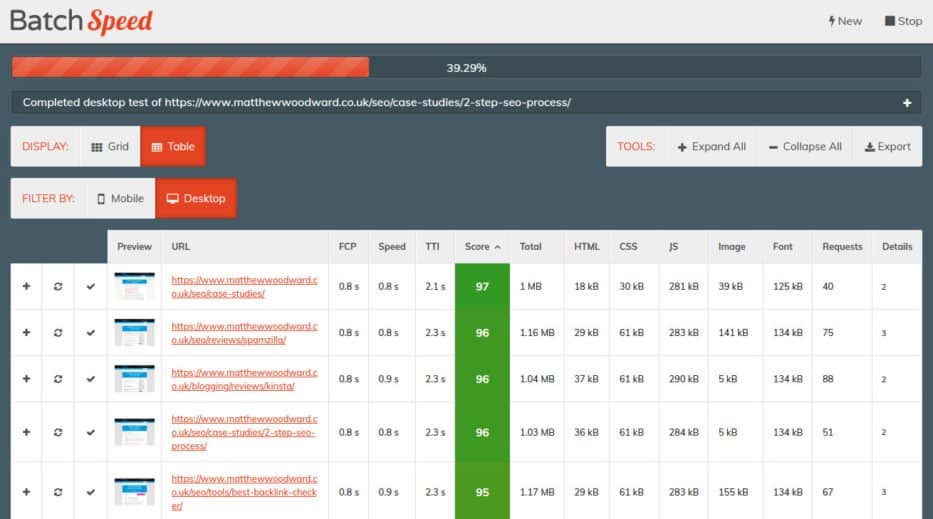
Task: Sort table by FCP column
Action: [x=347, y=246]
